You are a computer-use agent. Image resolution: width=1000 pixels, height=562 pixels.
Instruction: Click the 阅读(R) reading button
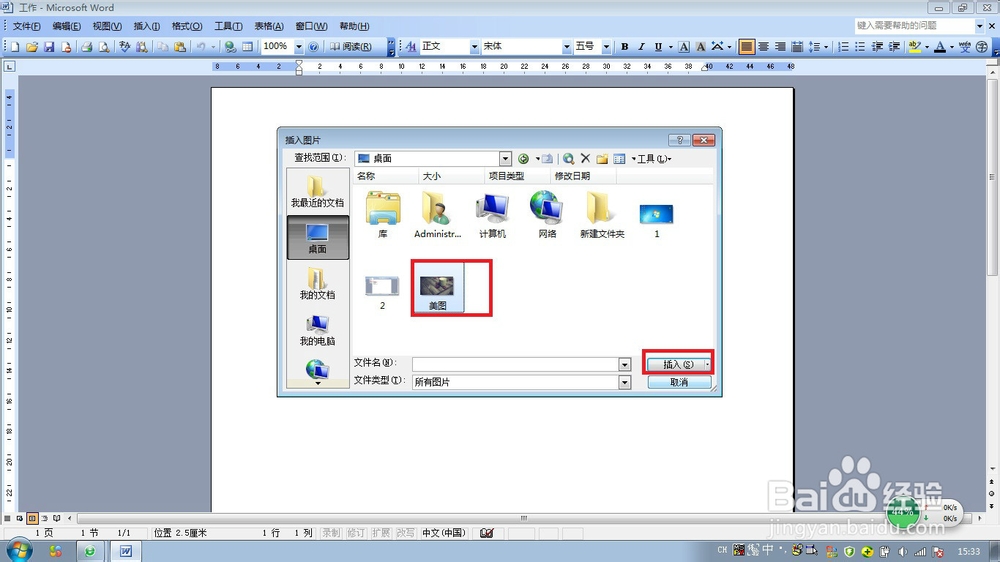click(x=351, y=47)
